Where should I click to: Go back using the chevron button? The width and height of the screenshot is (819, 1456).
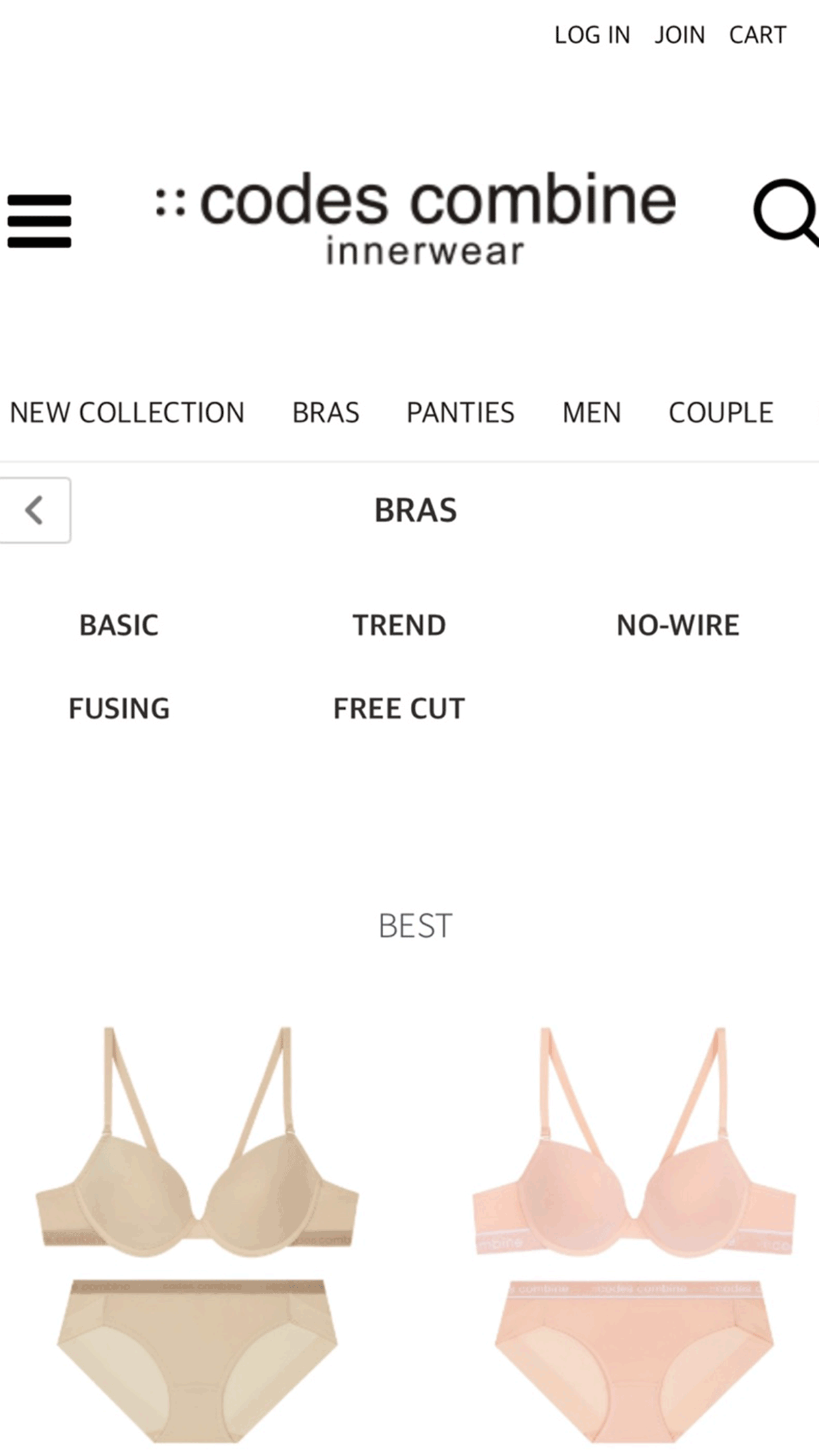click(35, 510)
